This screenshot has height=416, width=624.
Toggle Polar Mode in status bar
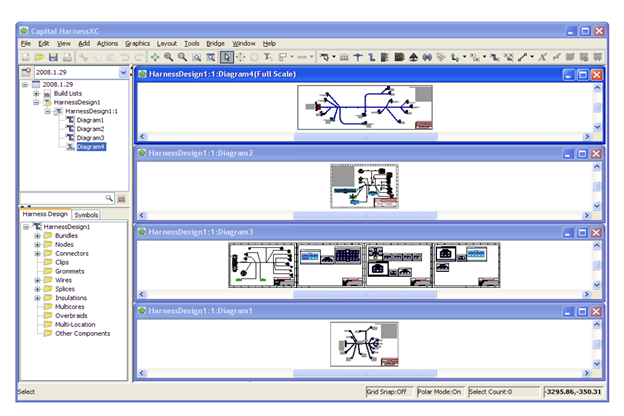click(x=436, y=392)
